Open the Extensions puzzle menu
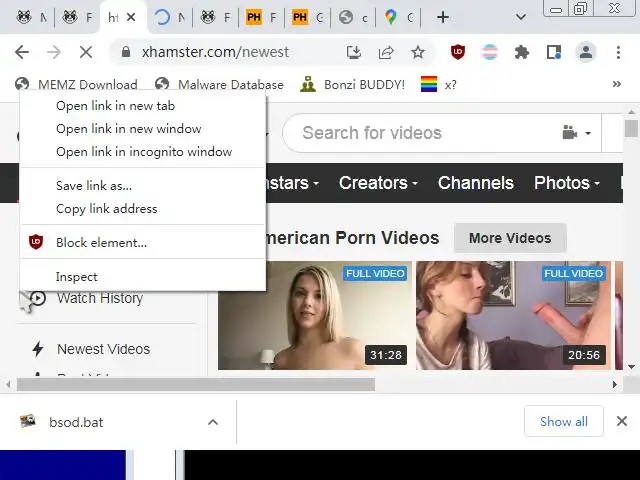 click(522, 52)
